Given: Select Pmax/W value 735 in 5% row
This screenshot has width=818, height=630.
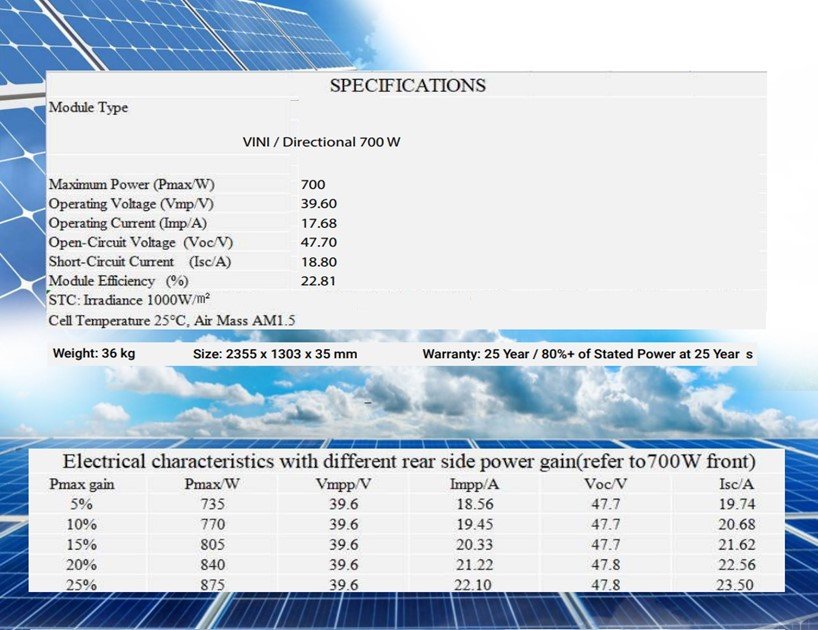Looking at the screenshot, I should (x=213, y=504).
